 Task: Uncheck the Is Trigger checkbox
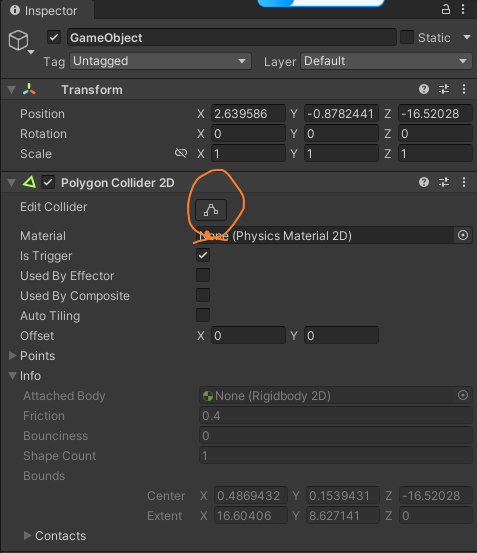point(203,255)
